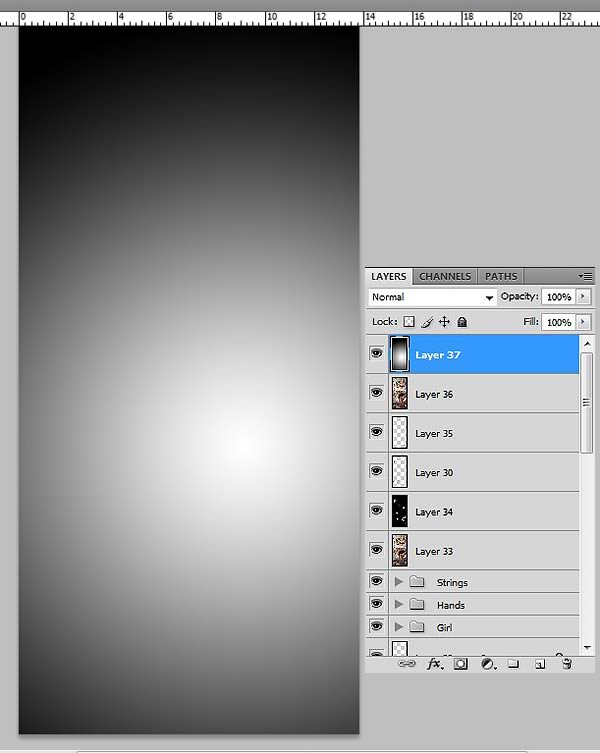This screenshot has height=753, width=600.
Task: Select Layer 30 name
Action: 434,473
